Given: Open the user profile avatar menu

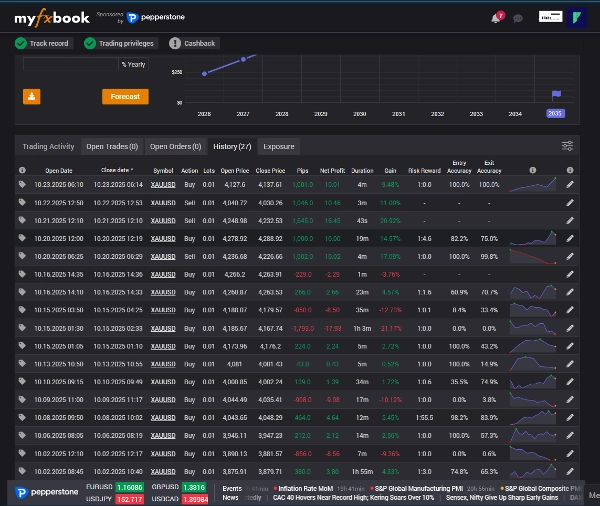Looking at the screenshot, I should tap(579, 17).
